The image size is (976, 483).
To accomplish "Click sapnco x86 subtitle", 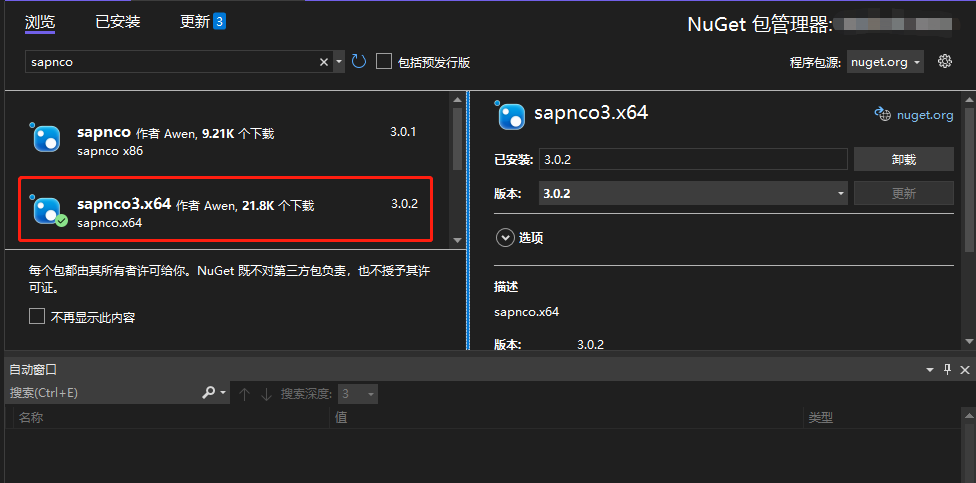I will (110, 151).
